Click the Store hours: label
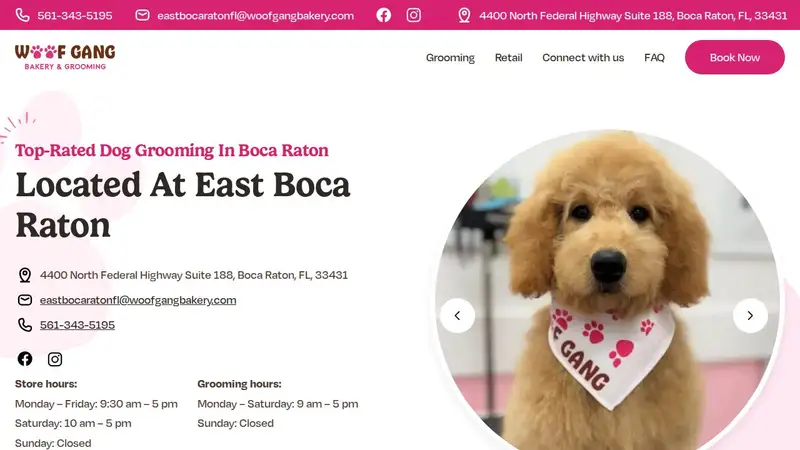 click(x=46, y=384)
